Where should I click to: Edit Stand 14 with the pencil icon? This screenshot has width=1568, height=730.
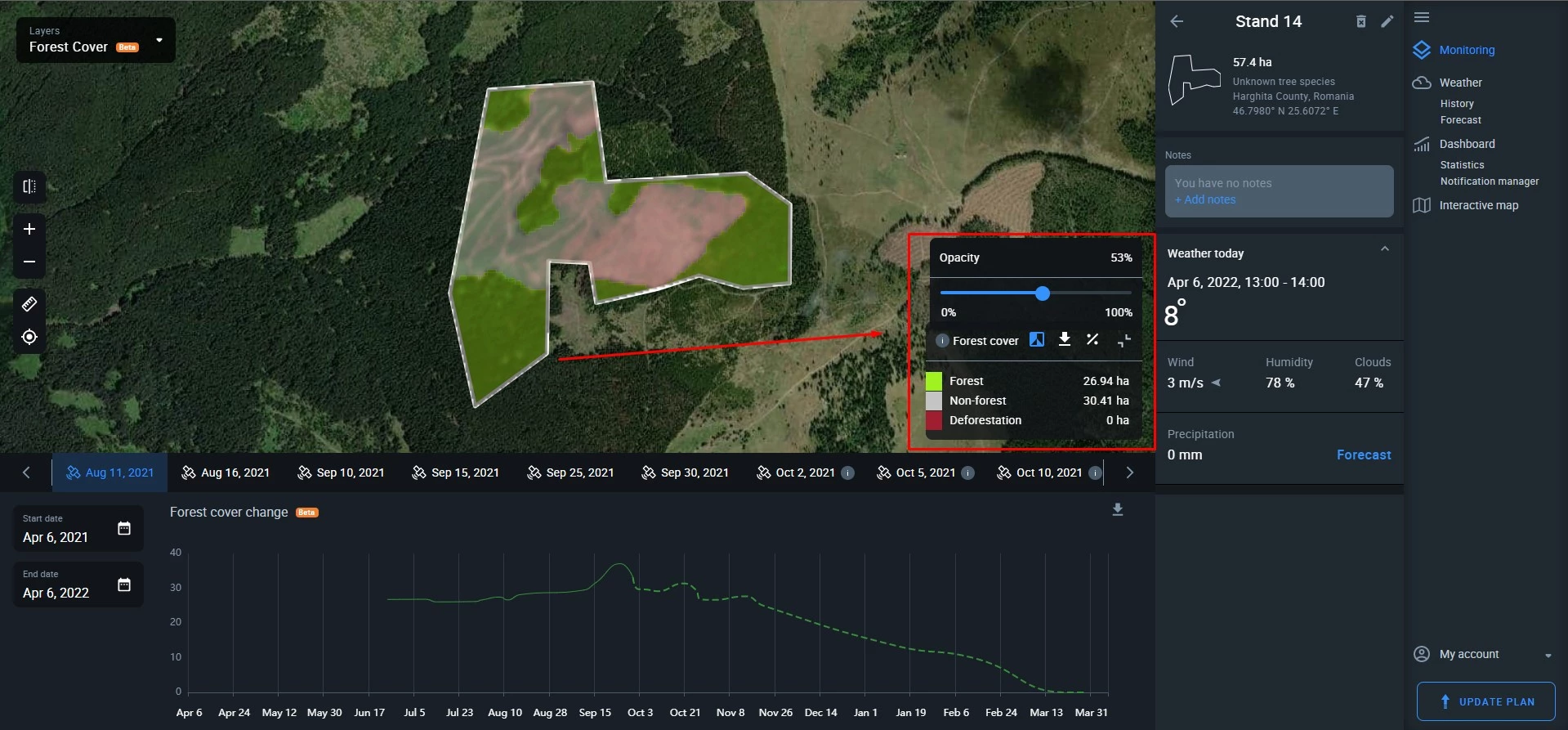click(x=1387, y=22)
